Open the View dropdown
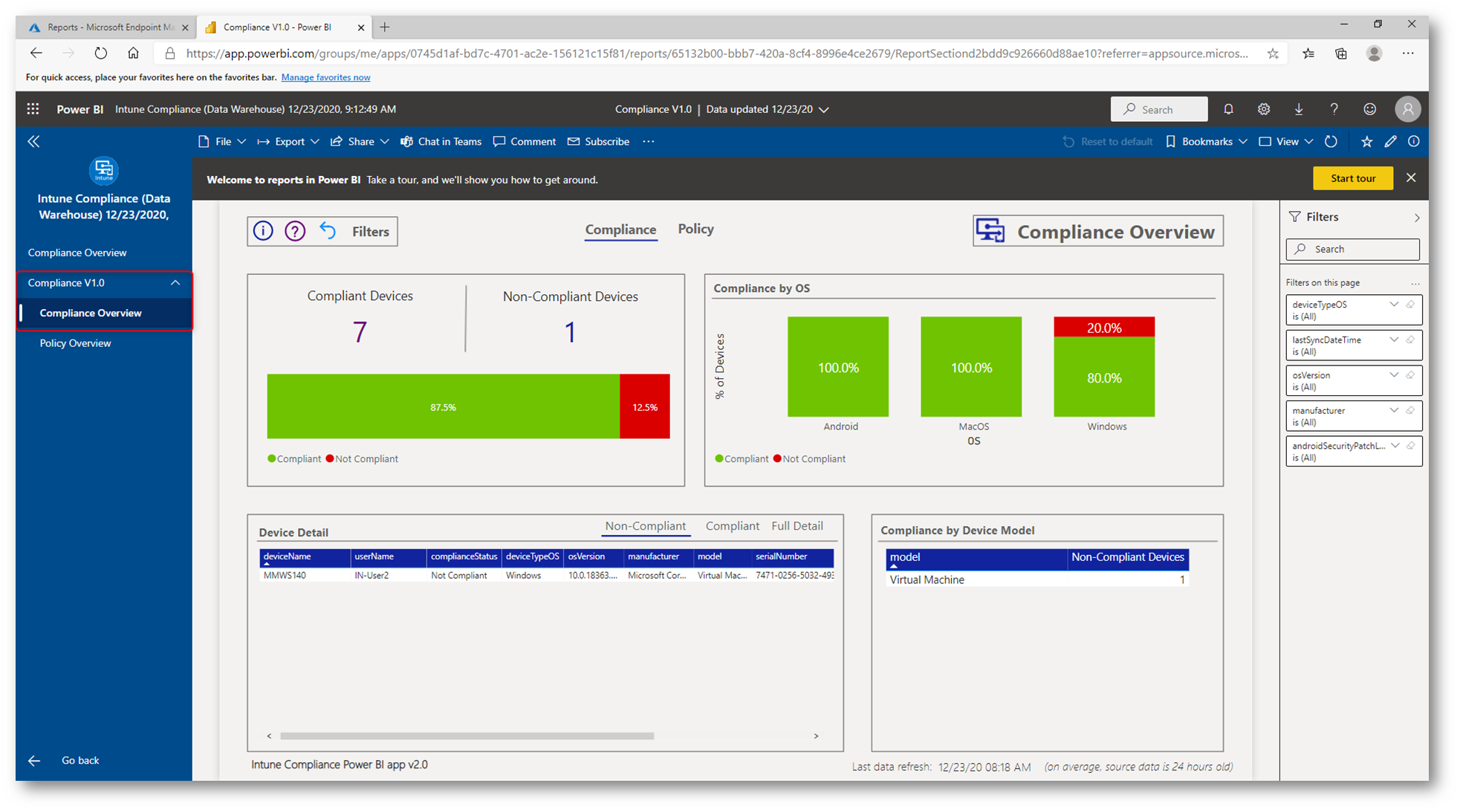 click(1286, 141)
